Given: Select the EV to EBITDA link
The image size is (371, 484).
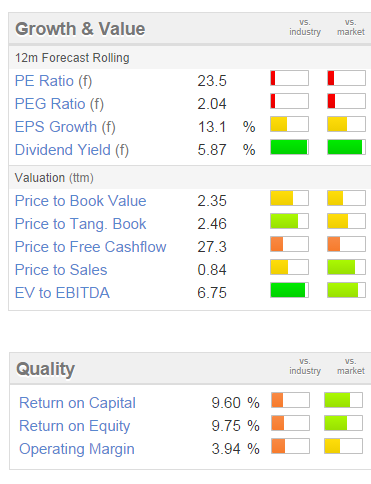Looking at the screenshot, I should pyautogui.click(x=62, y=293).
